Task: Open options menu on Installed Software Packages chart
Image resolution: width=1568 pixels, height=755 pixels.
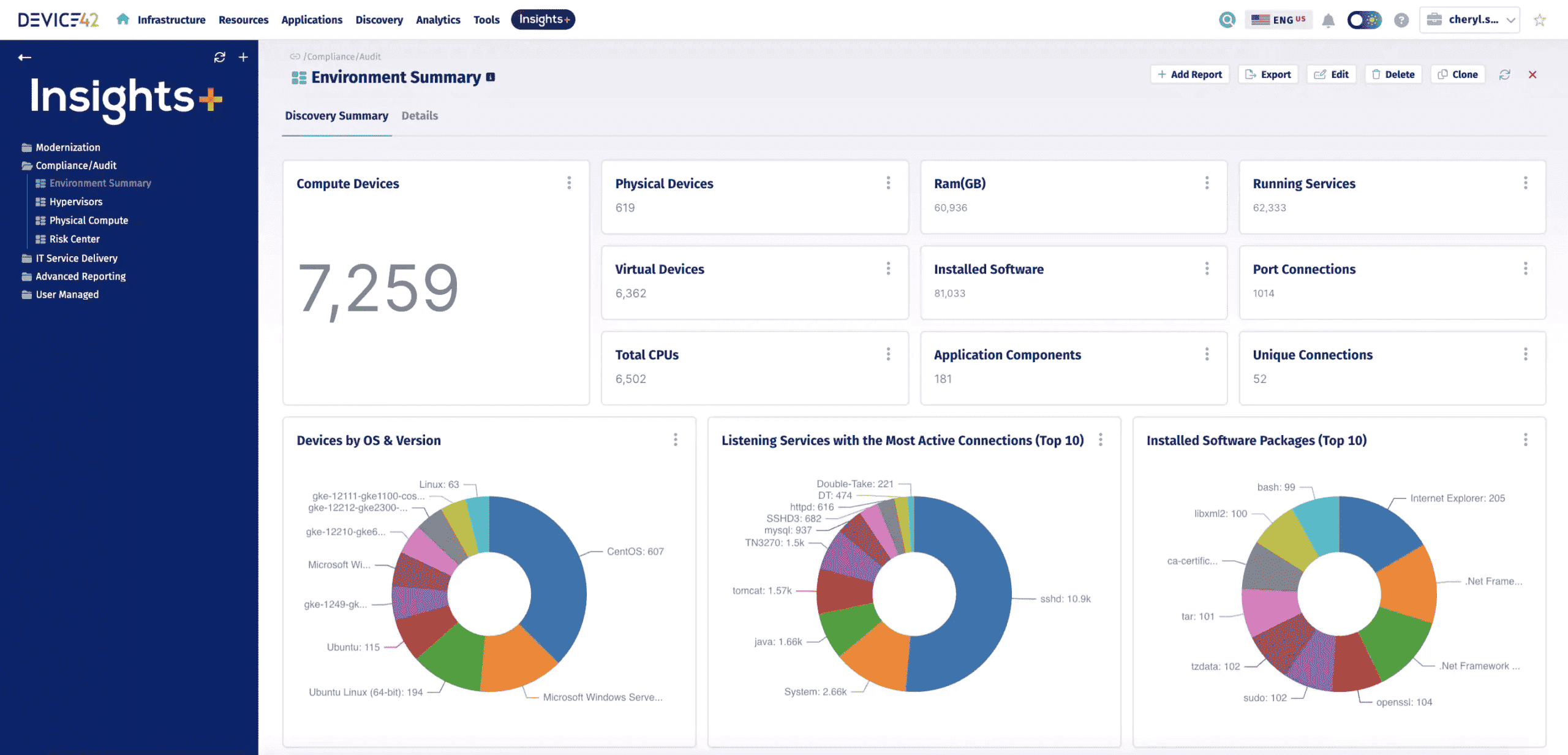Action: point(1525,439)
